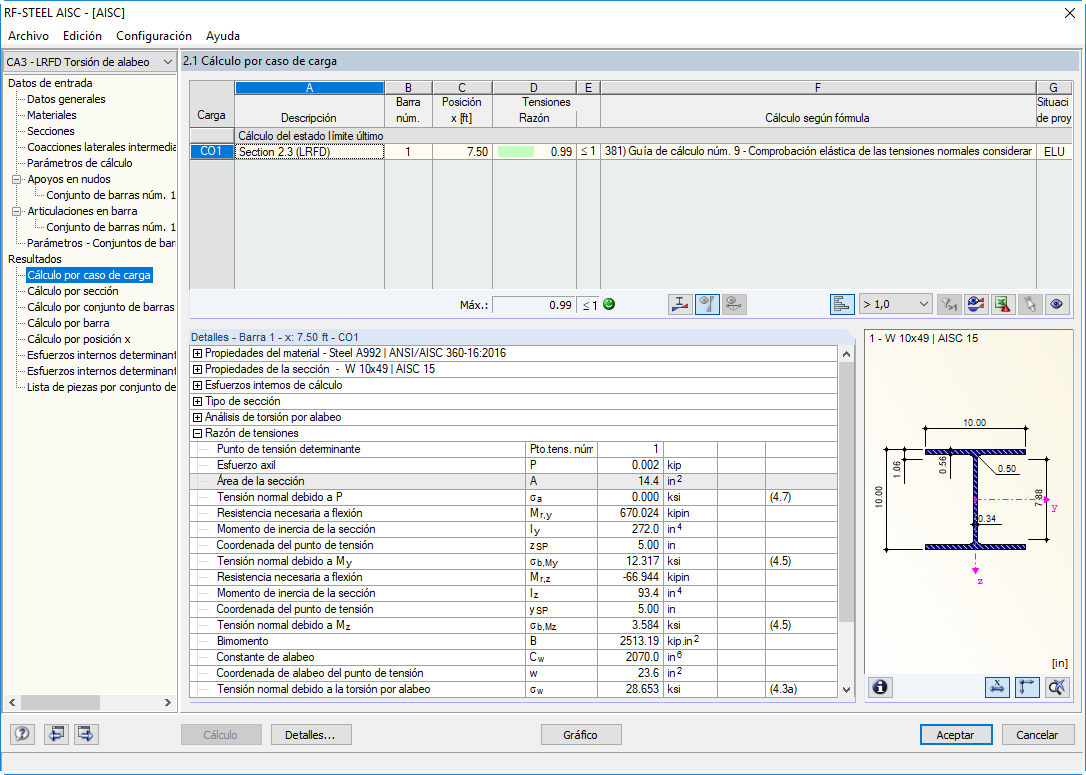This screenshot has width=1086, height=775.
Task: Toggle the show-member-in-model eye icon
Action: 707,304
